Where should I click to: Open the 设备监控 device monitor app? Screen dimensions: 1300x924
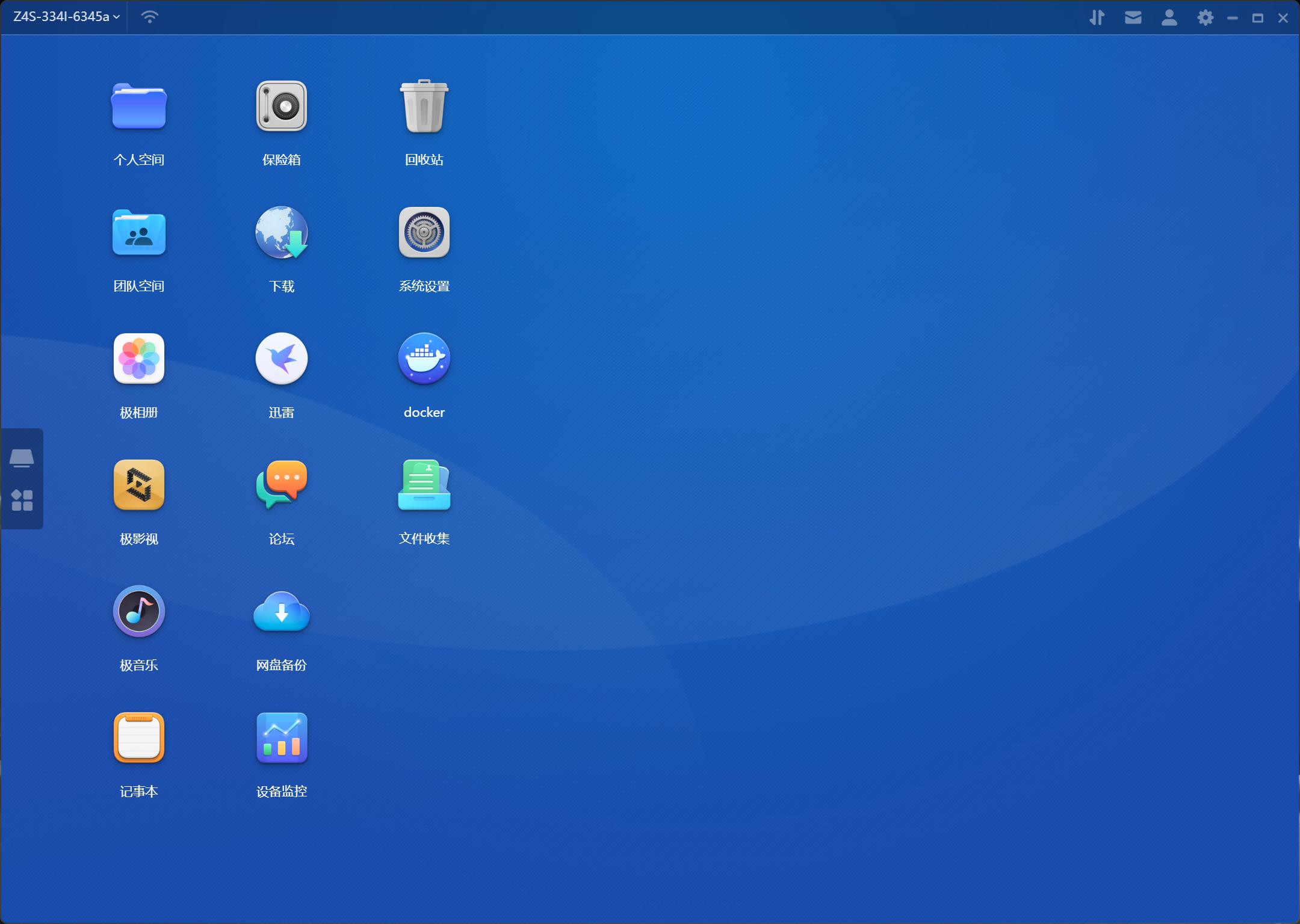pyautogui.click(x=281, y=738)
